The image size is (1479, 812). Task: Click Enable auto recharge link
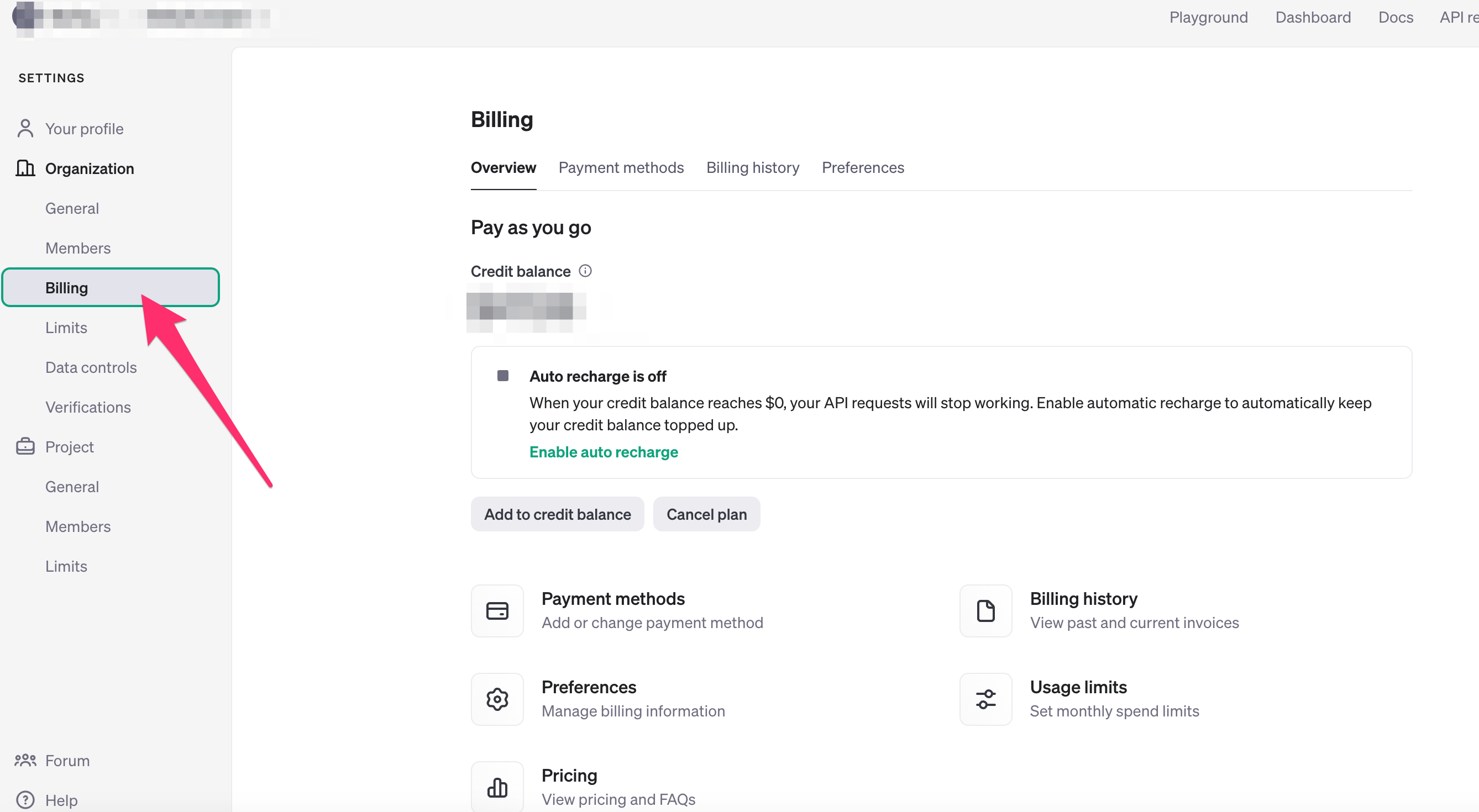pyautogui.click(x=603, y=452)
